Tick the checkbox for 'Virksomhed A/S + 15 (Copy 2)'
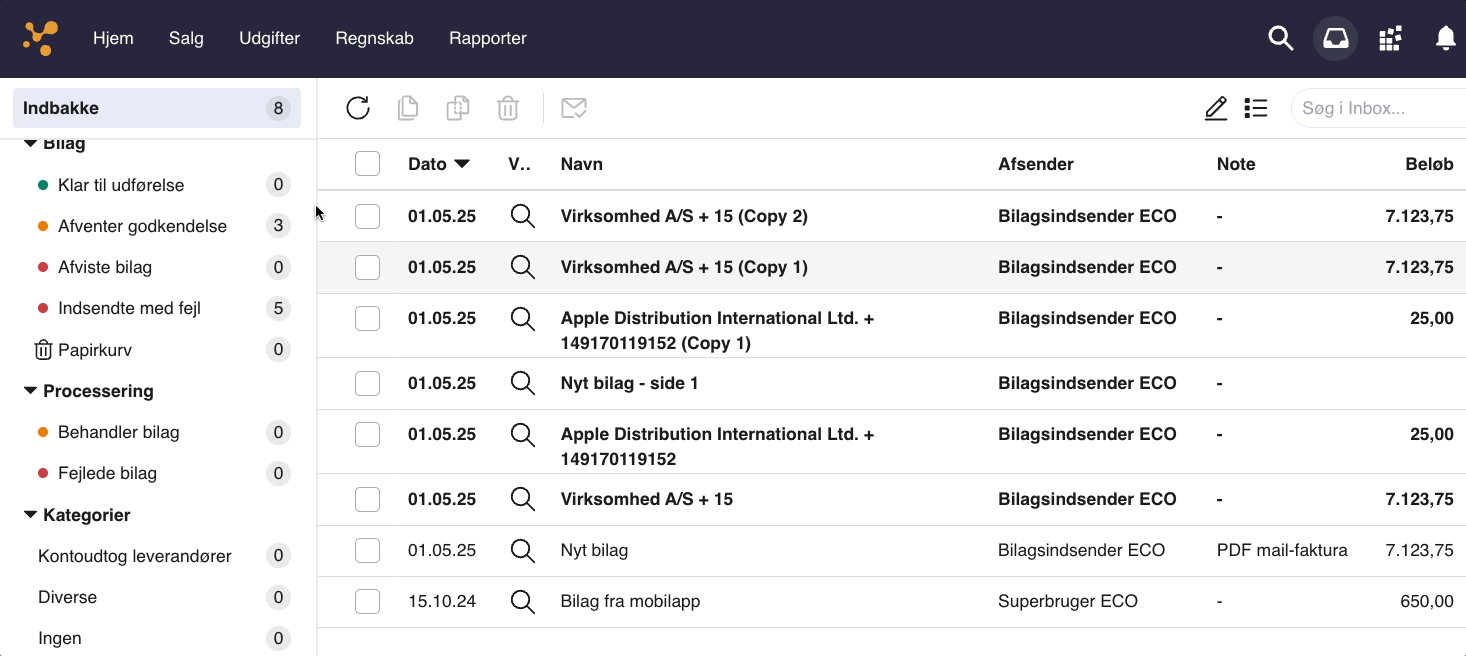This screenshot has width=1466, height=656. coord(368,216)
